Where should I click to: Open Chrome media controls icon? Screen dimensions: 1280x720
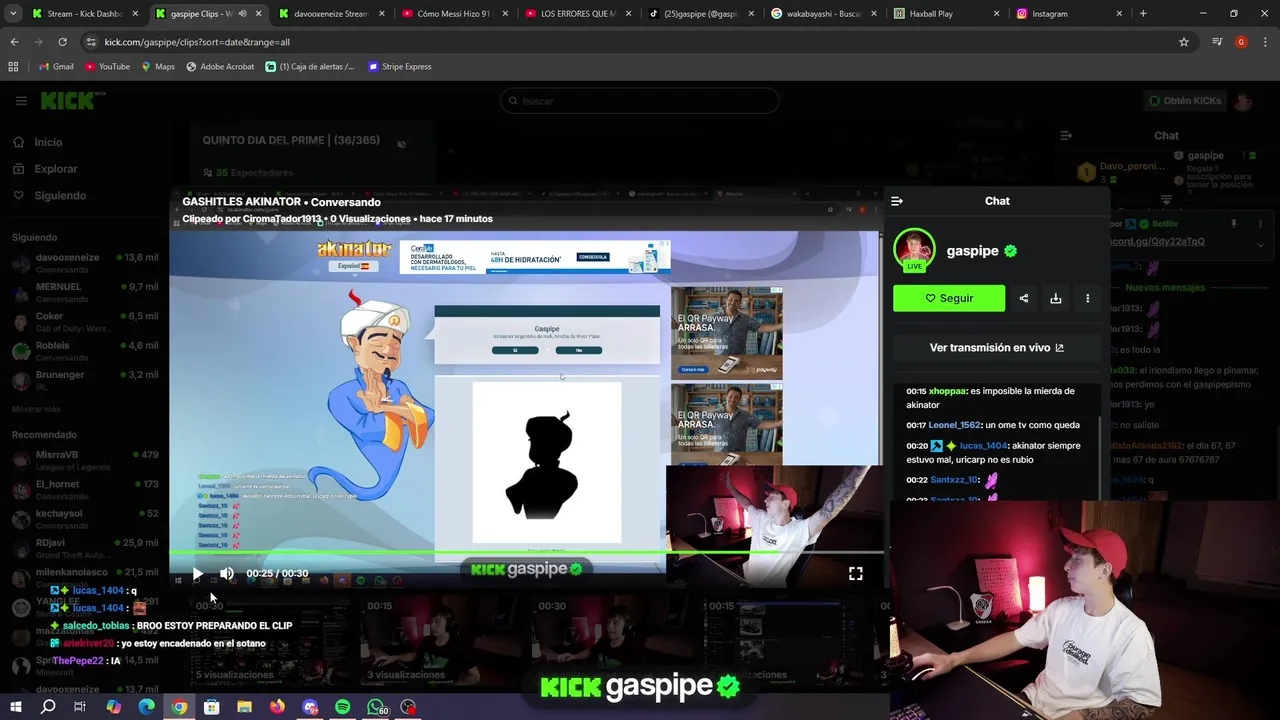click(1217, 42)
